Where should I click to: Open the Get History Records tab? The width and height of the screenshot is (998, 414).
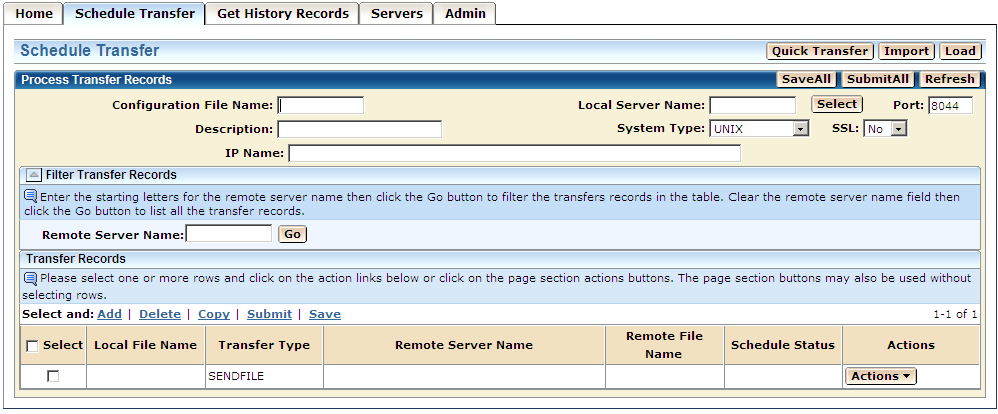tap(283, 14)
